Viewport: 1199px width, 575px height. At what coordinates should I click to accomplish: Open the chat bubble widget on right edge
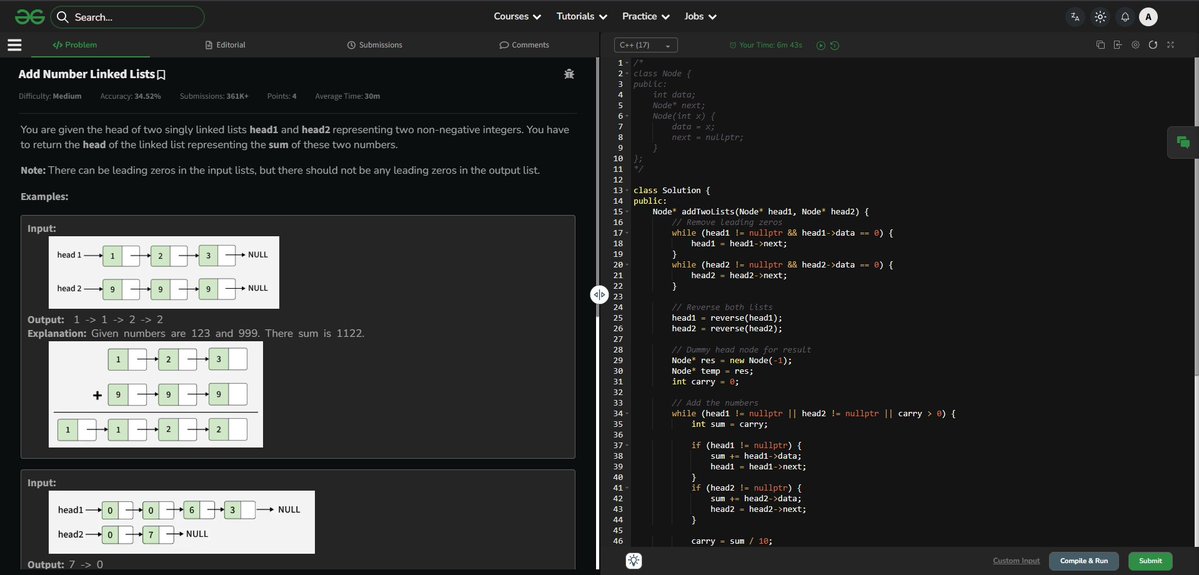pos(1183,142)
